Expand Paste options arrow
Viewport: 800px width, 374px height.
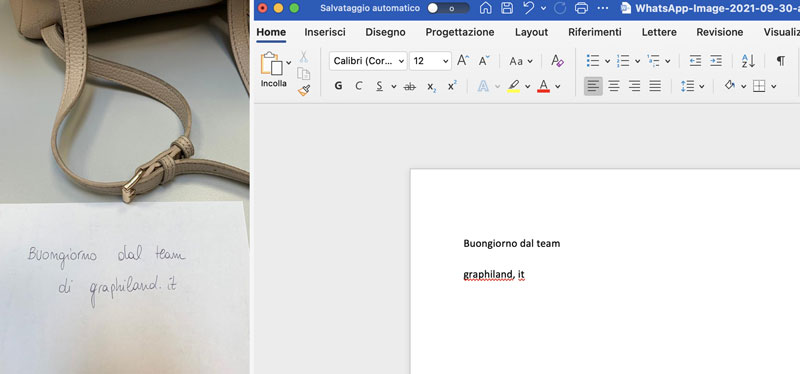(x=289, y=62)
